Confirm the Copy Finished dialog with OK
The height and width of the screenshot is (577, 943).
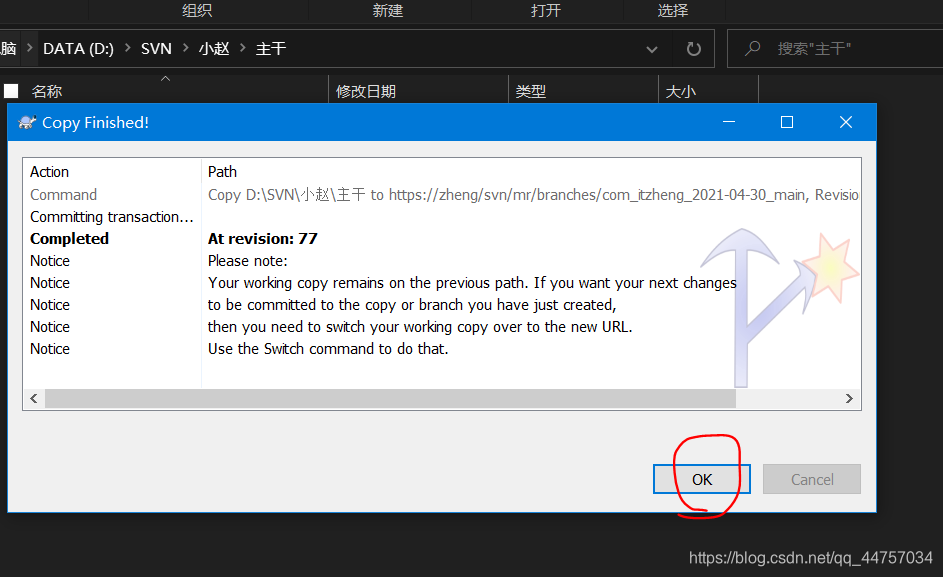(701, 479)
